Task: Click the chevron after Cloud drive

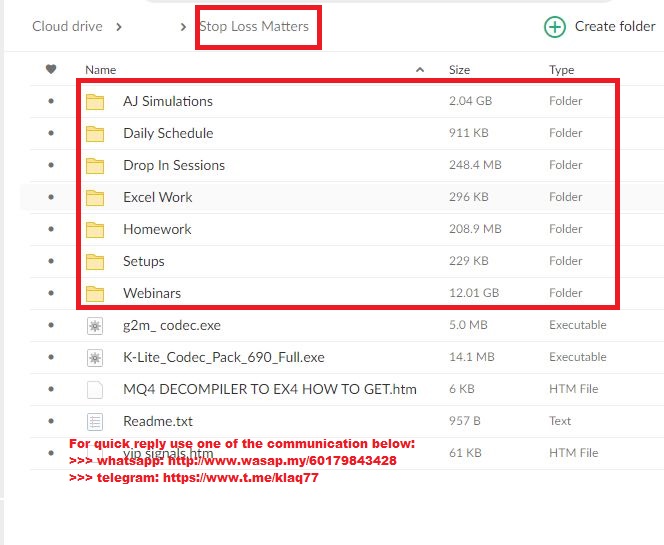Action: click(x=119, y=27)
